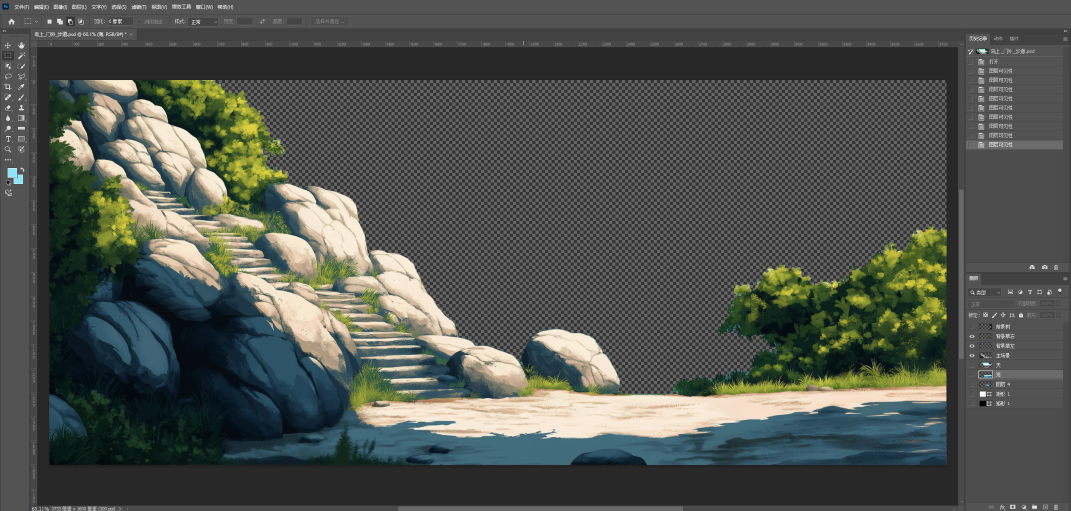Click the Home button in options bar

(x=11, y=21)
